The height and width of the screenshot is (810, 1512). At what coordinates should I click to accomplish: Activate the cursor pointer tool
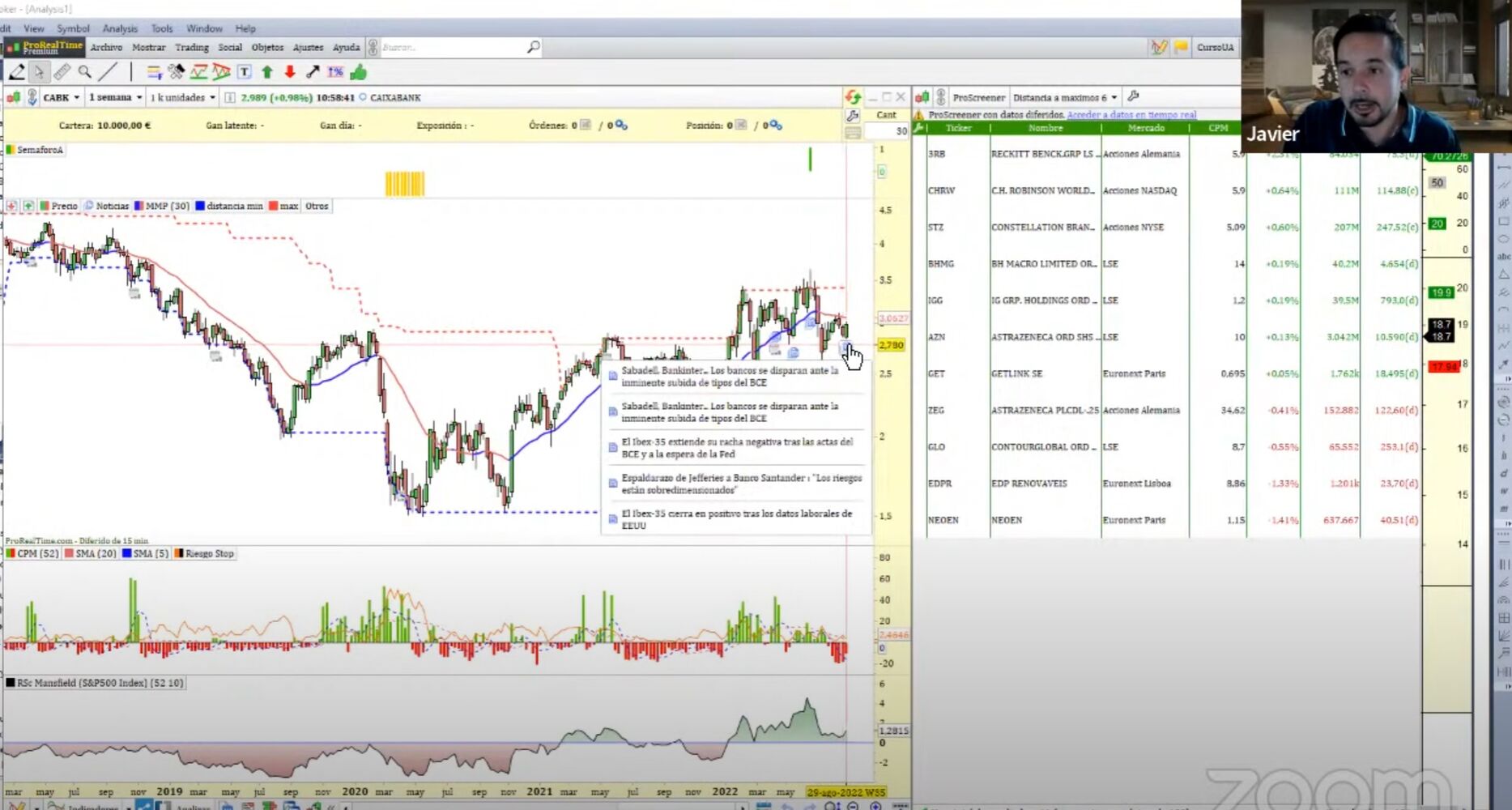[38, 73]
